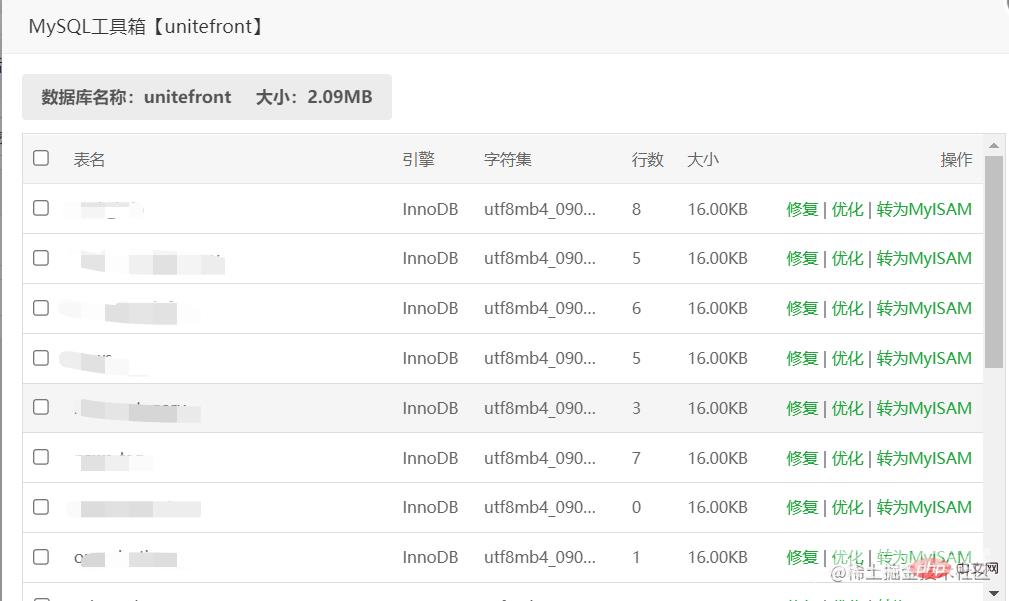Click the scrollbar up arrow
Image resolution: width=1009 pixels, height=601 pixels.
[x=994, y=146]
